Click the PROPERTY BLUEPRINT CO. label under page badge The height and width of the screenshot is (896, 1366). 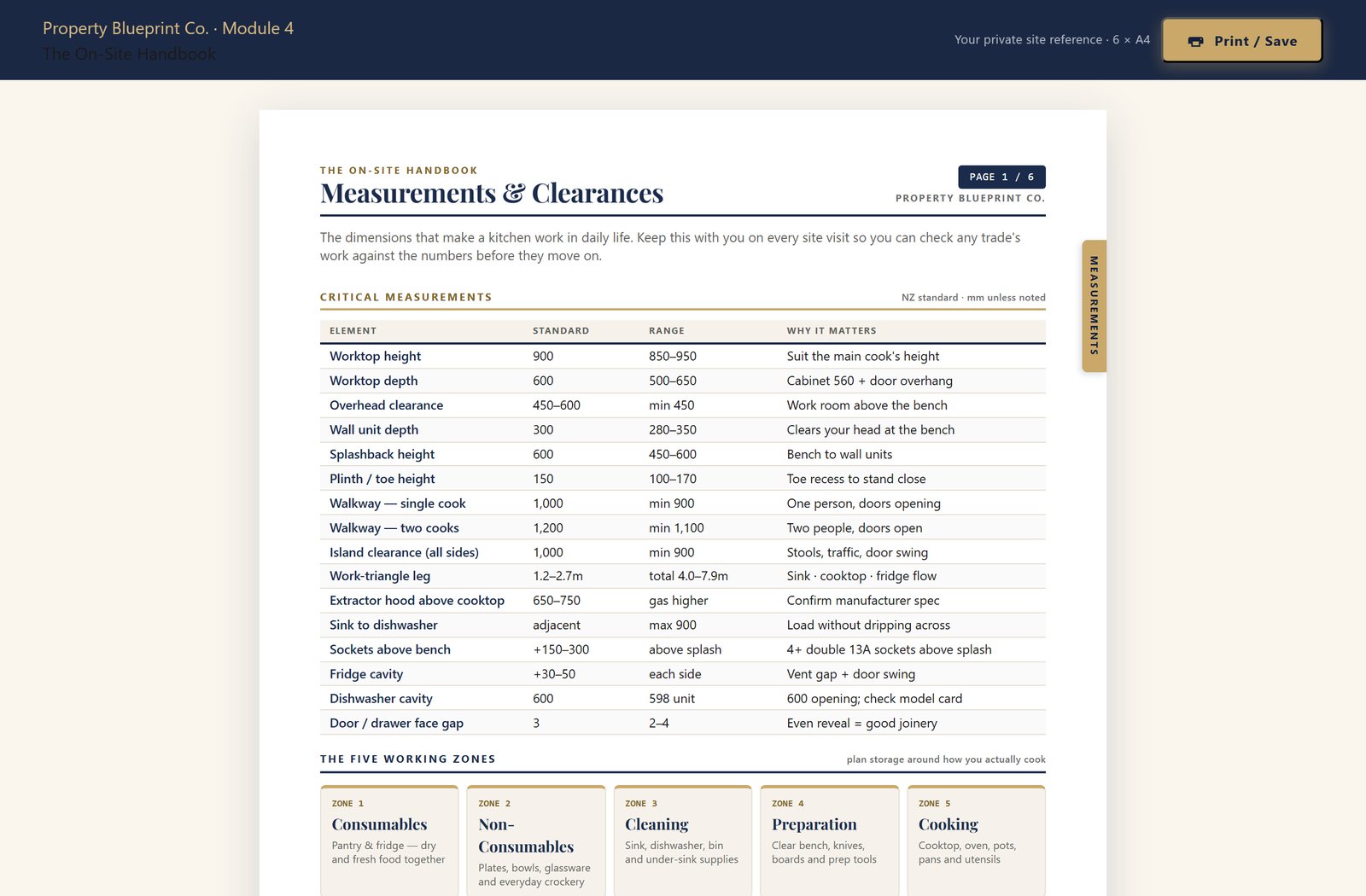click(970, 198)
